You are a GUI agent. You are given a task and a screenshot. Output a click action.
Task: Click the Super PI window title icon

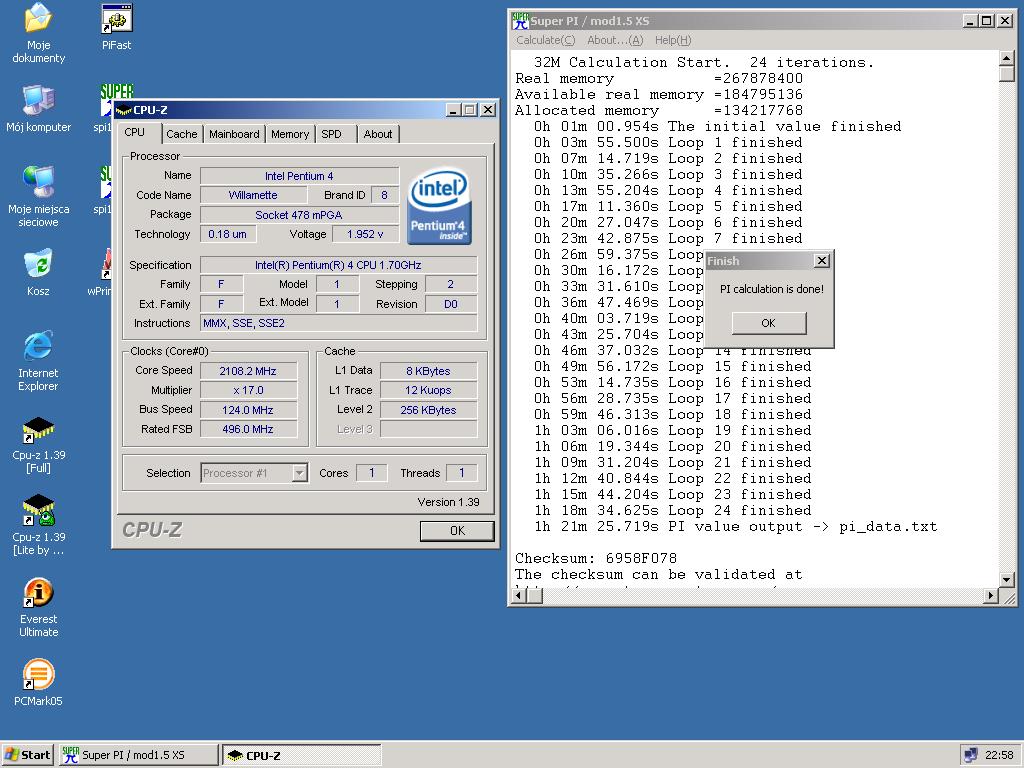click(x=520, y=21)
